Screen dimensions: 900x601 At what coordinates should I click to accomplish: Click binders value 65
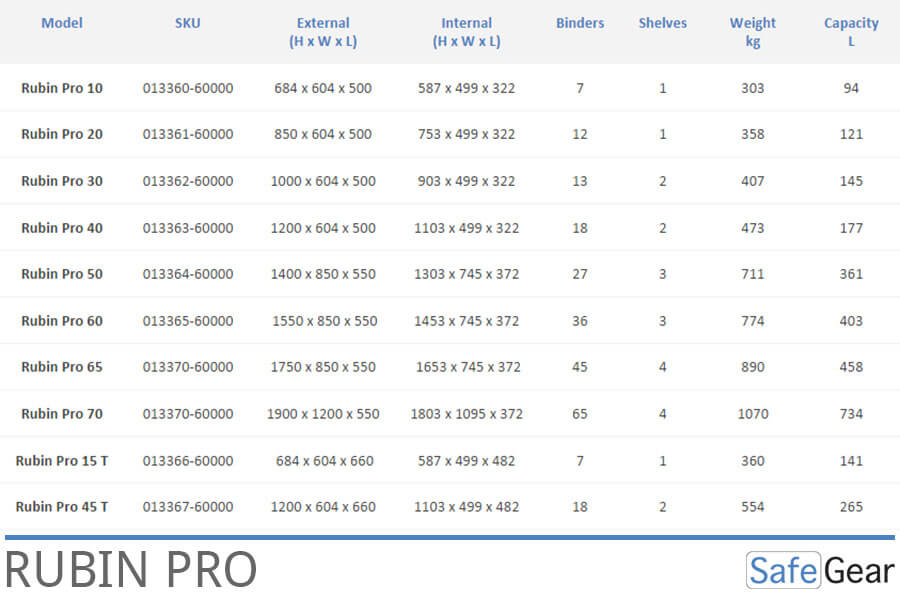pyautogui.click(x=580, y=414)
